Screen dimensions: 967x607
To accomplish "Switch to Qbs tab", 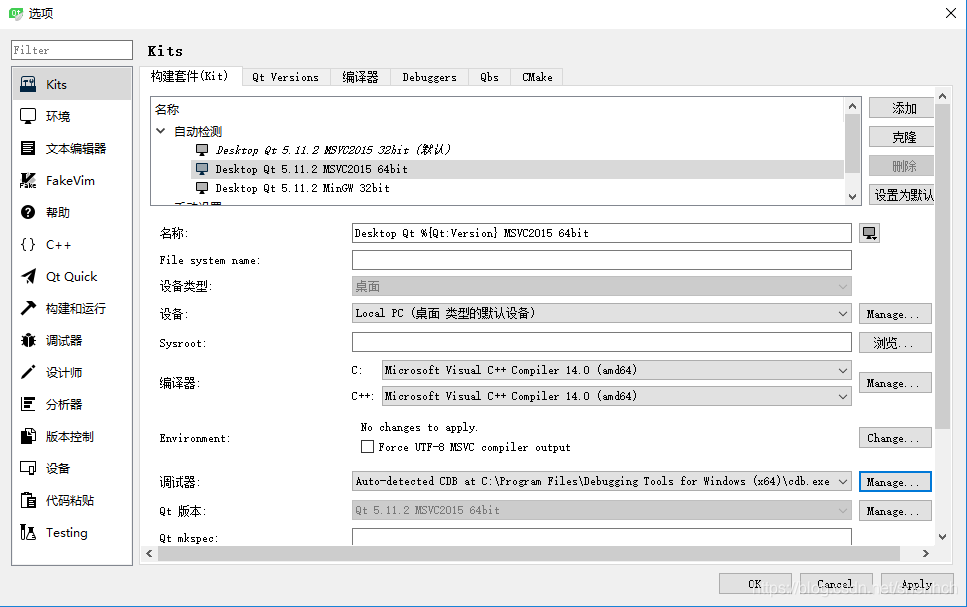I will (489, 77).
